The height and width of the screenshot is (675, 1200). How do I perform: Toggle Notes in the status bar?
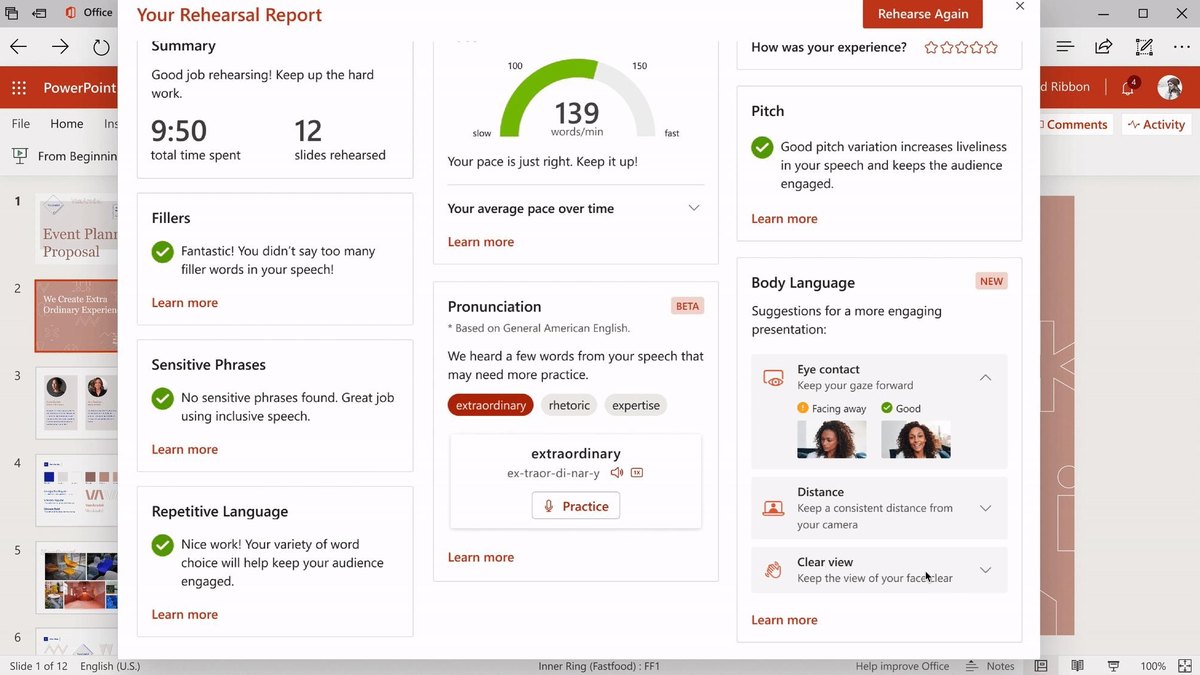click(990, 666)
